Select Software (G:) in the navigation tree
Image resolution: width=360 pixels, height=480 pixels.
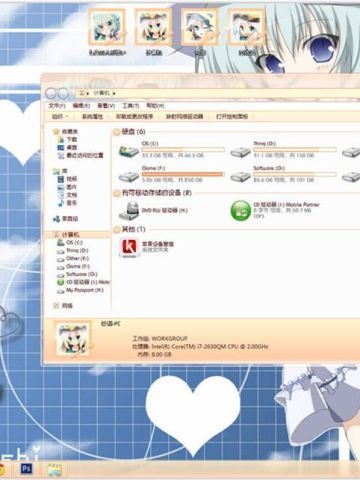(78, 274)
